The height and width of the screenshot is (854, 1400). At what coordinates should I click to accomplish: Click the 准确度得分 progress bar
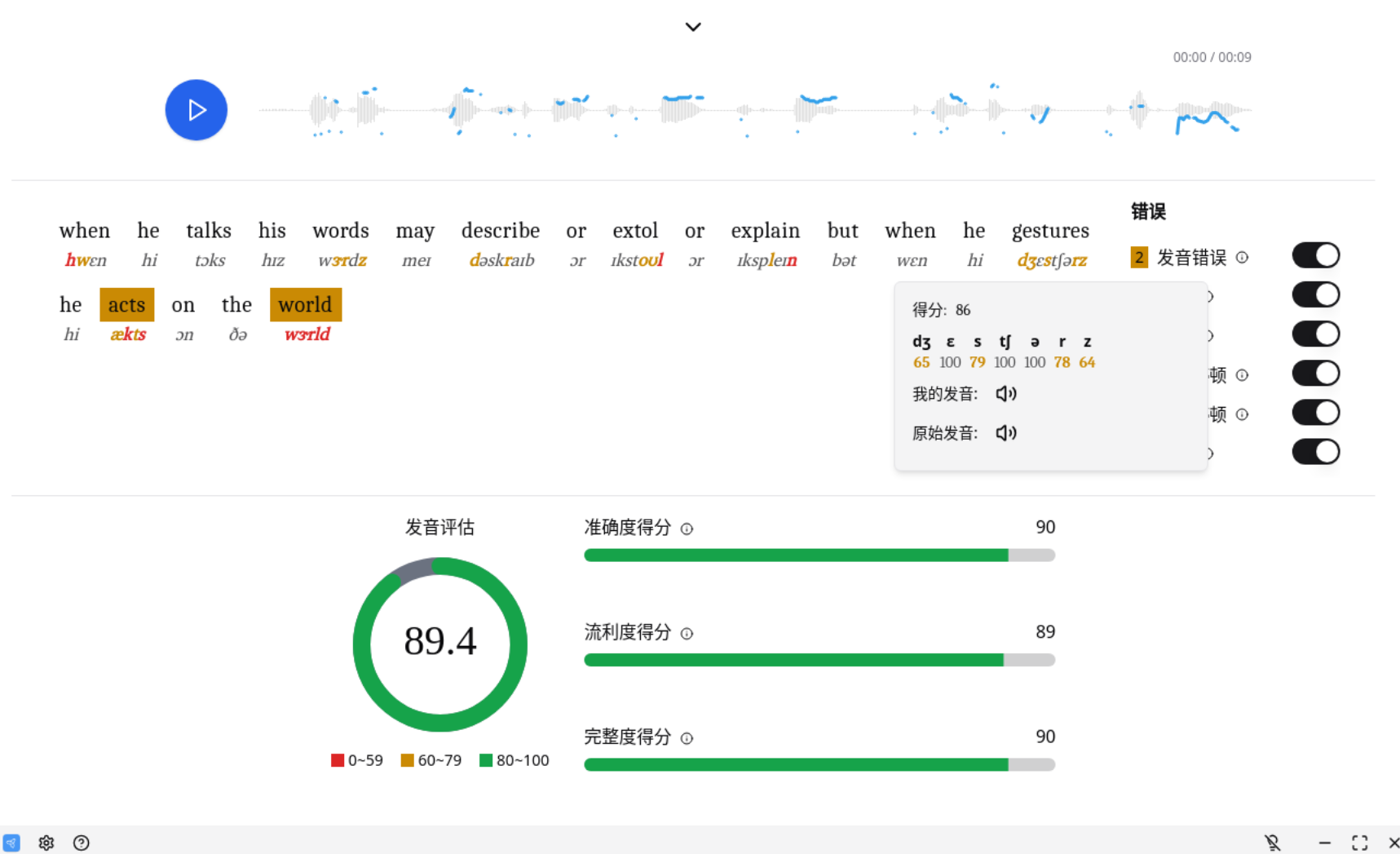point(819,555)
